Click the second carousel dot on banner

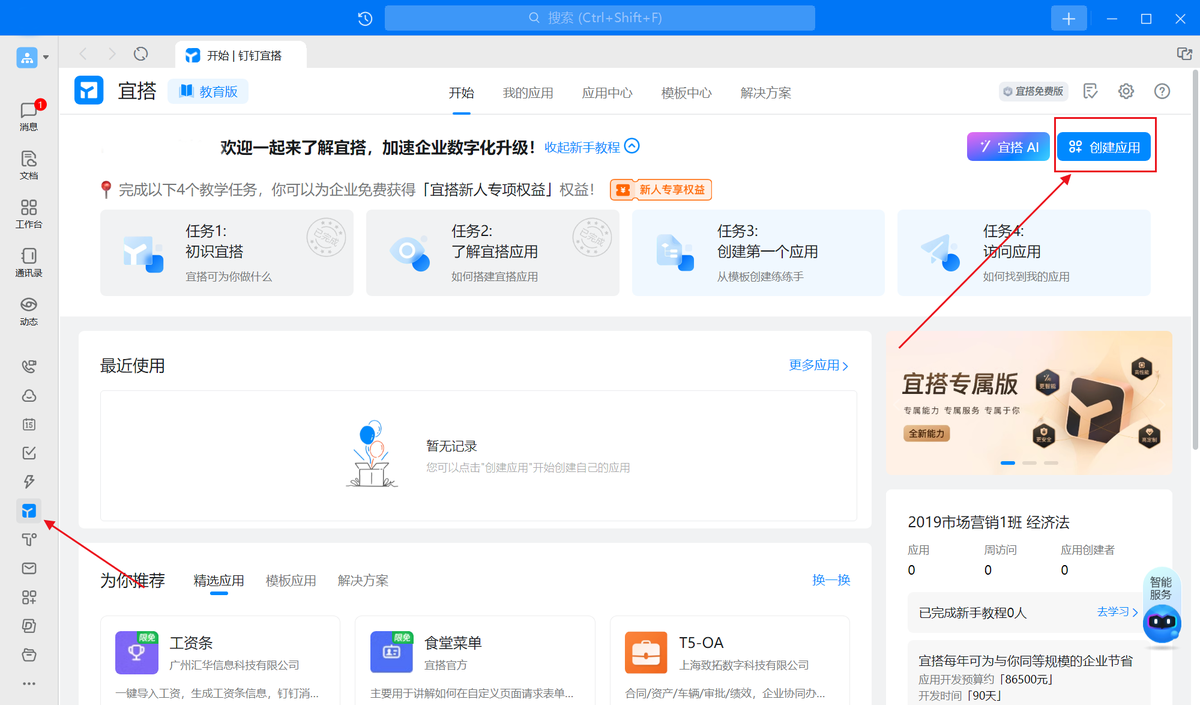click(1029, 463)
